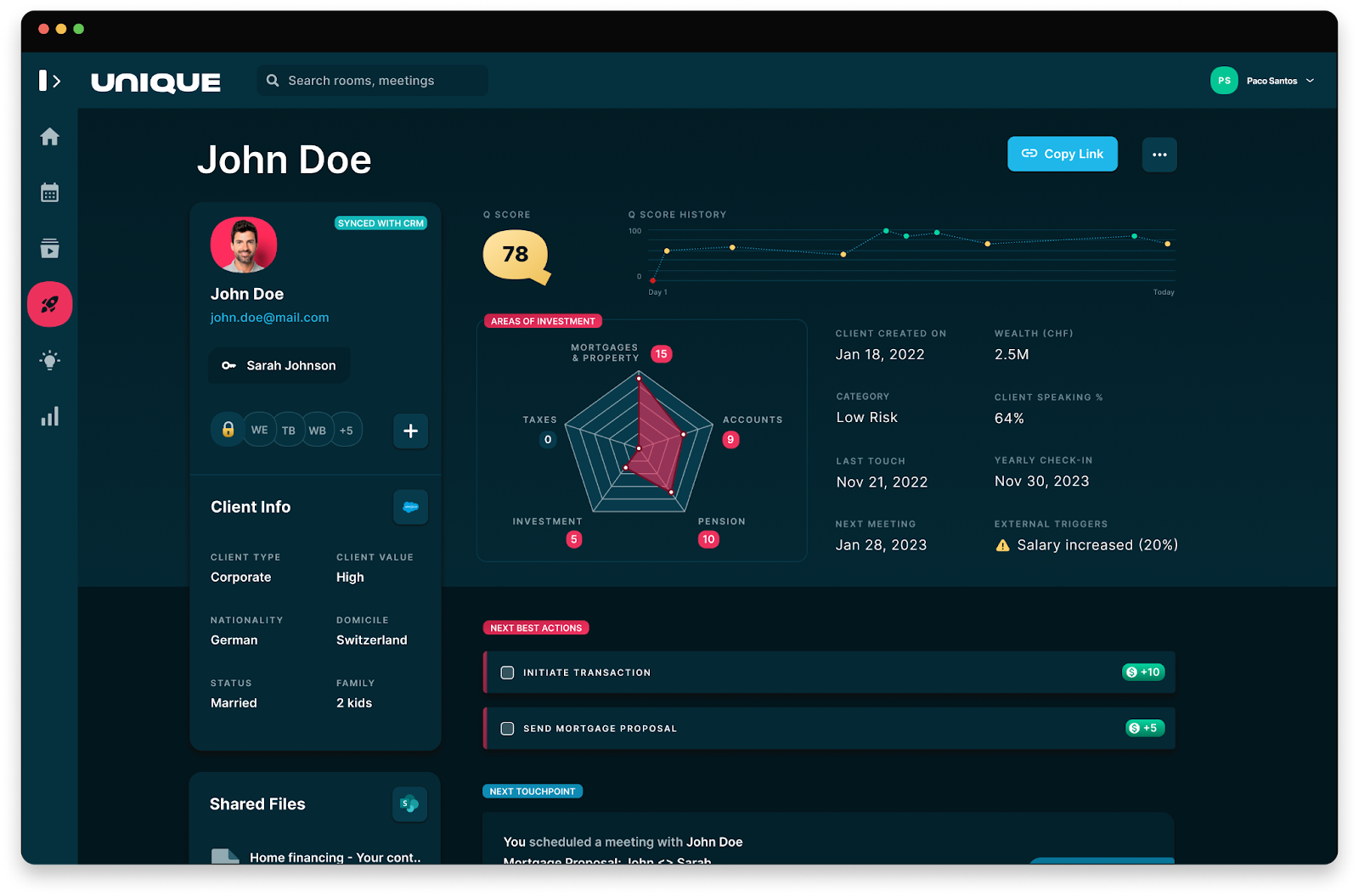Click the search magnifier icon
Image resolution: width=1359 pixels, height=896 pixels.
pyautogui.click(x=273, y=81)
